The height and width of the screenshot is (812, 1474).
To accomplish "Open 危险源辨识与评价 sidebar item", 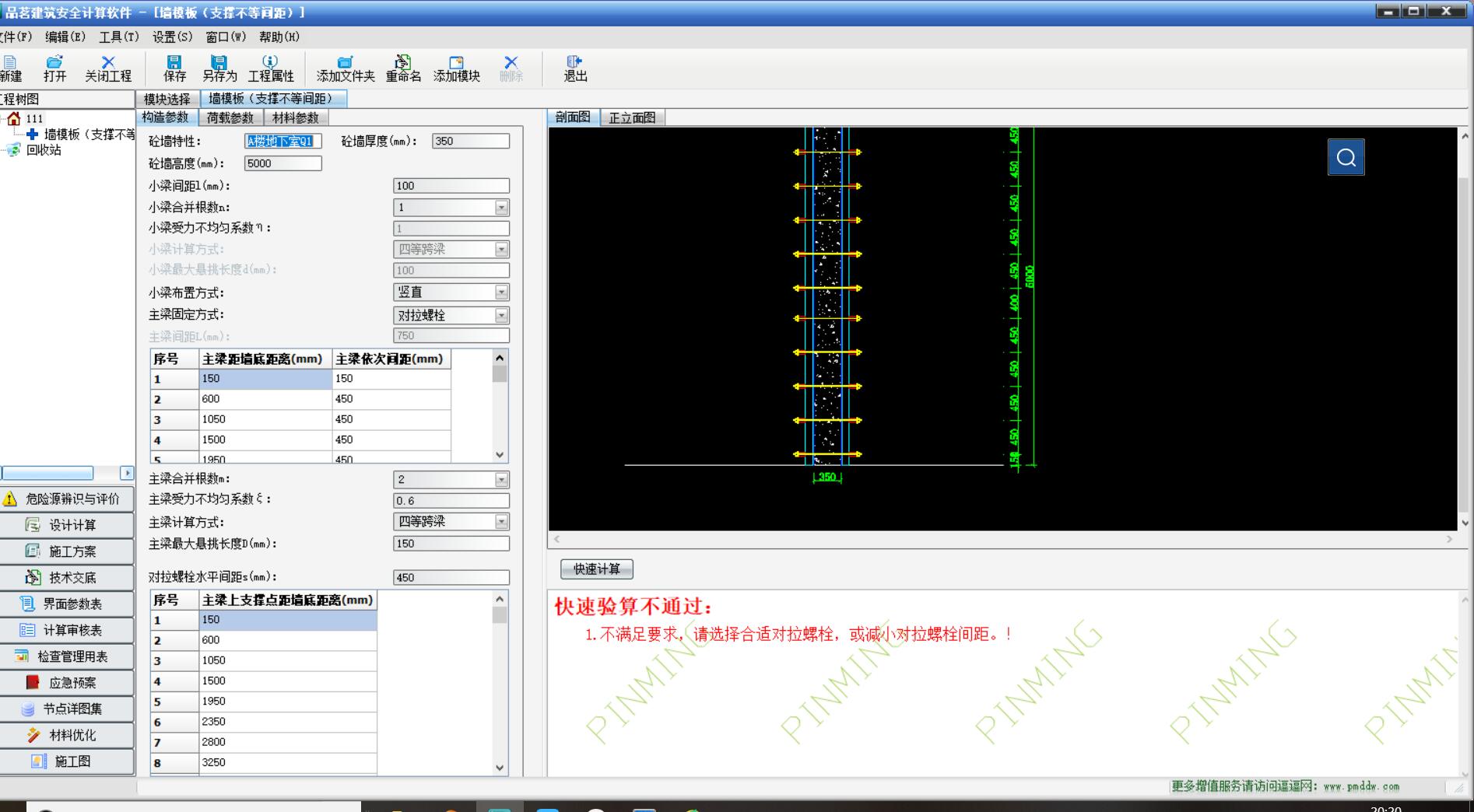I will 67,499.
